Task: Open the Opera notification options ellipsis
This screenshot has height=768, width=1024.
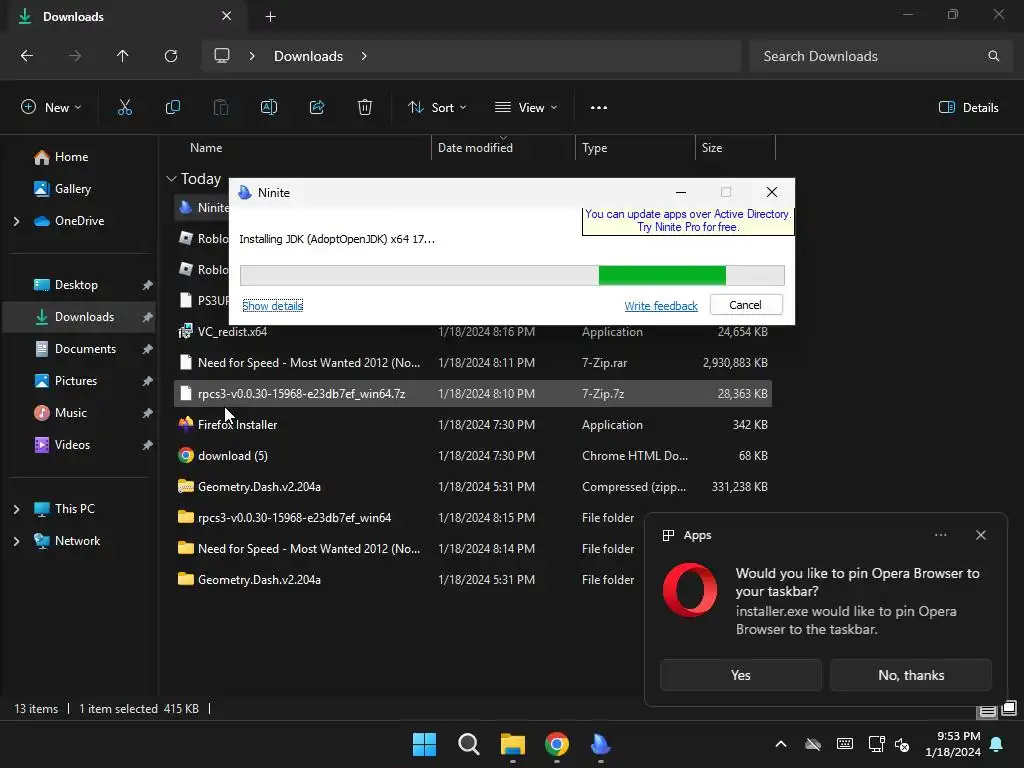Action: point(940,535)
